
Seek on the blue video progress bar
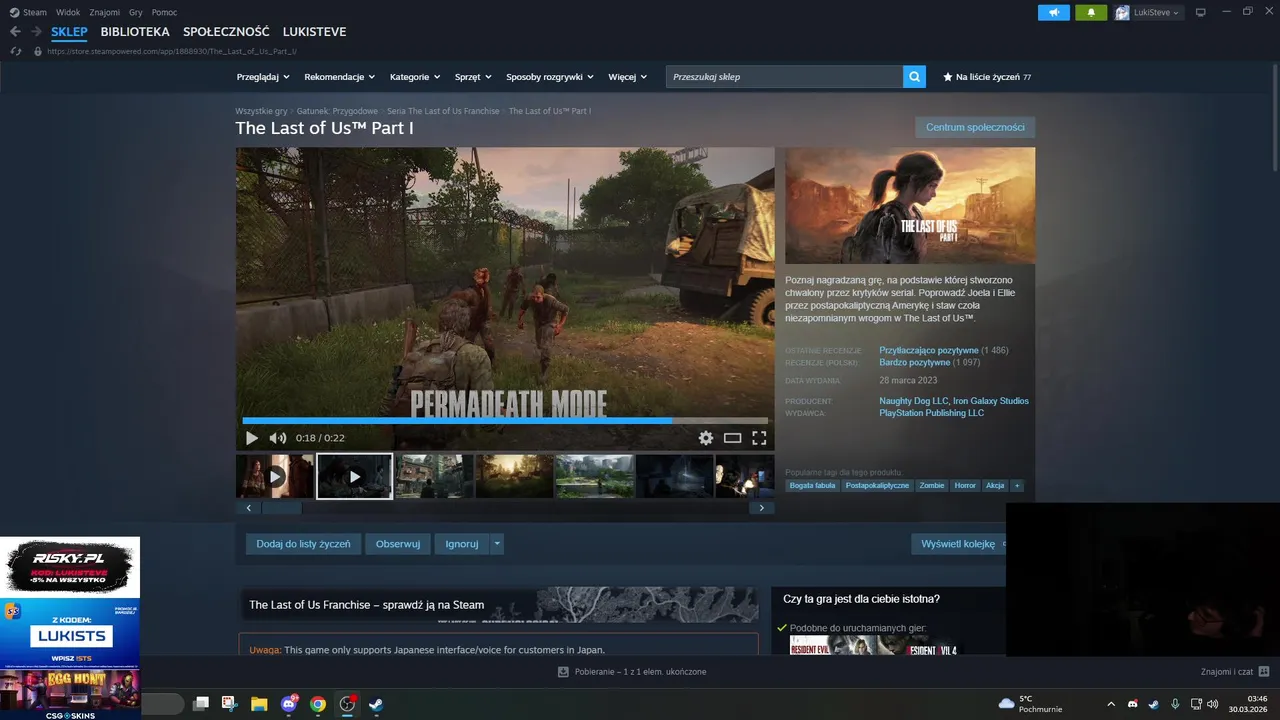505,421
